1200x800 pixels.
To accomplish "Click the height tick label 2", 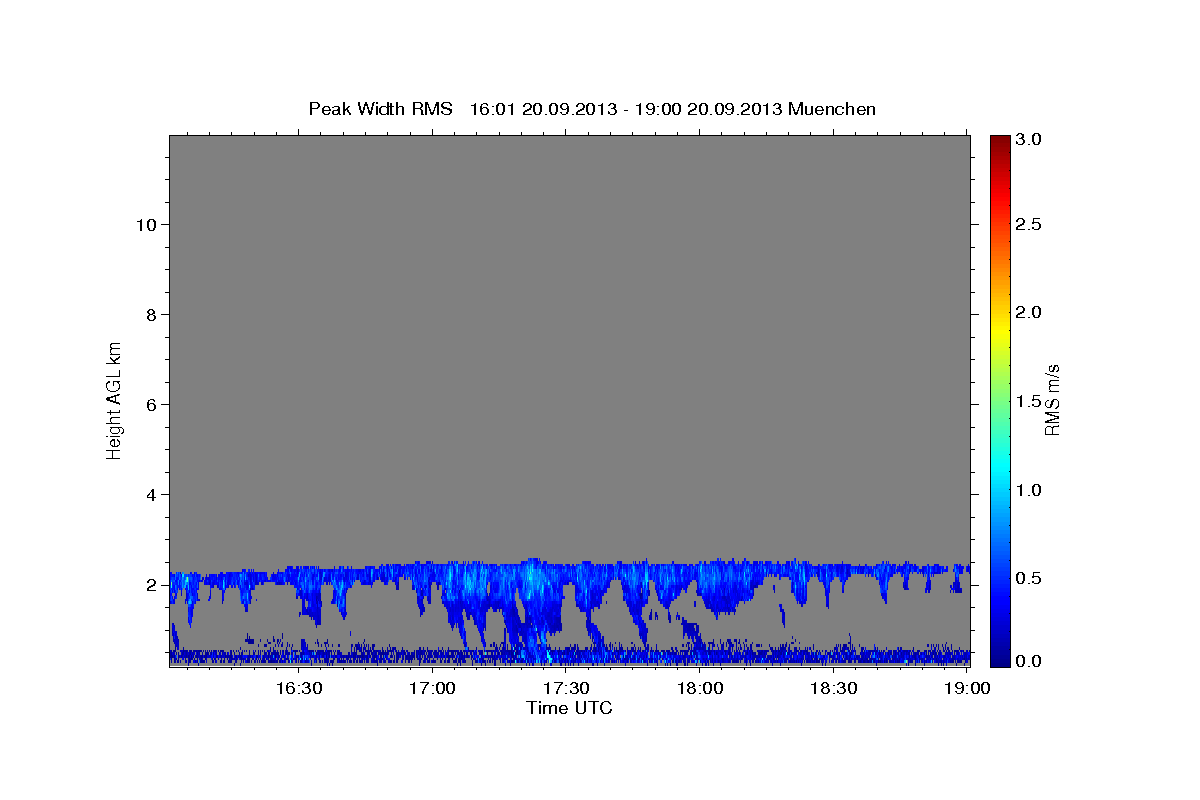I will (149, 584).
